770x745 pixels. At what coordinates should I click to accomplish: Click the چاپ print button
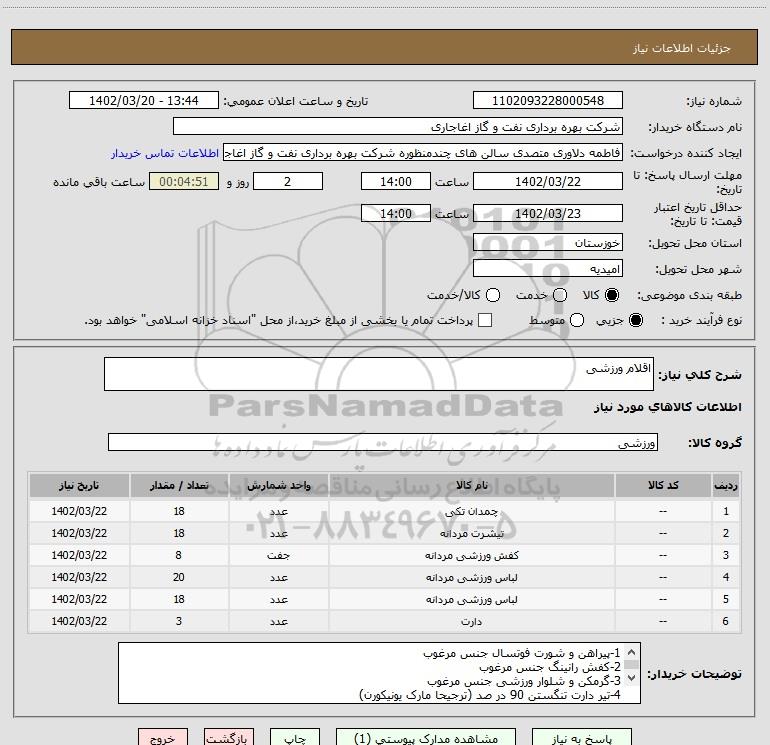coord(295,738)
